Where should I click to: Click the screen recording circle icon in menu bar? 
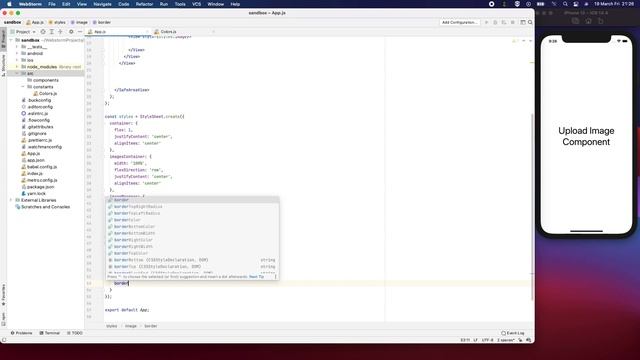pyautogui.click(x=491, y=4)
